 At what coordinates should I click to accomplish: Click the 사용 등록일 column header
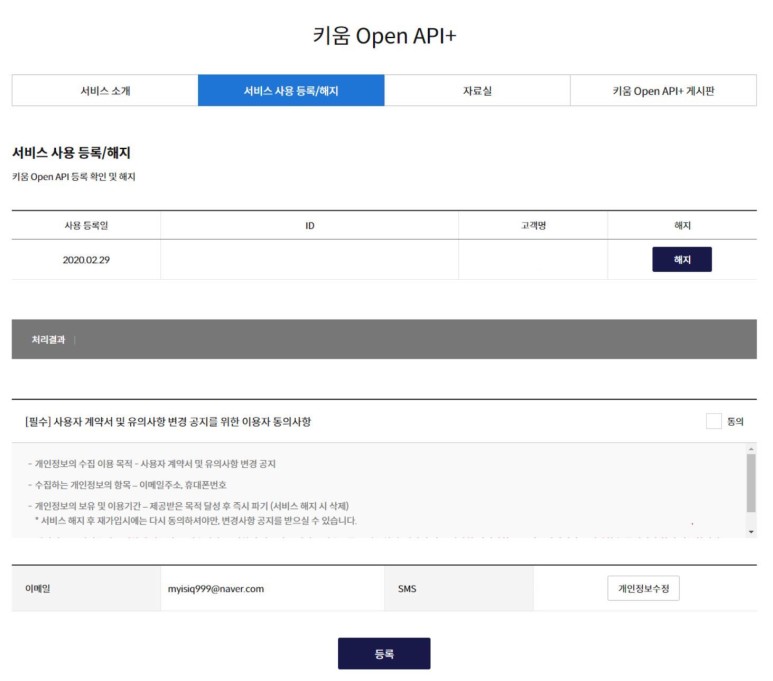[86, 225]
